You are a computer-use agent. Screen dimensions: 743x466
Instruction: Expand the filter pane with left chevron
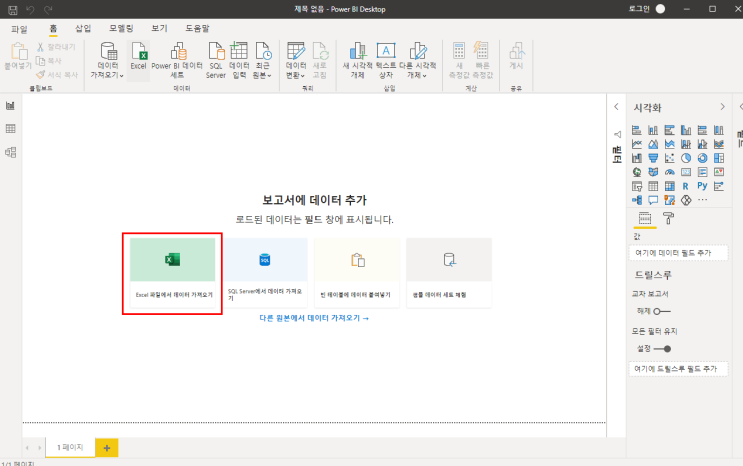click(616, 107)
